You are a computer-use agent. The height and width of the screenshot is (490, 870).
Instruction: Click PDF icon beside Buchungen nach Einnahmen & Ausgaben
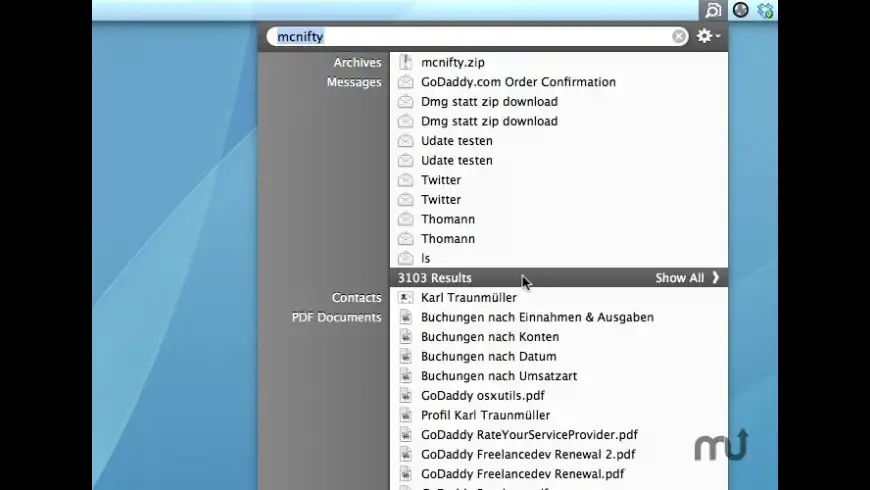coord(406,317)
